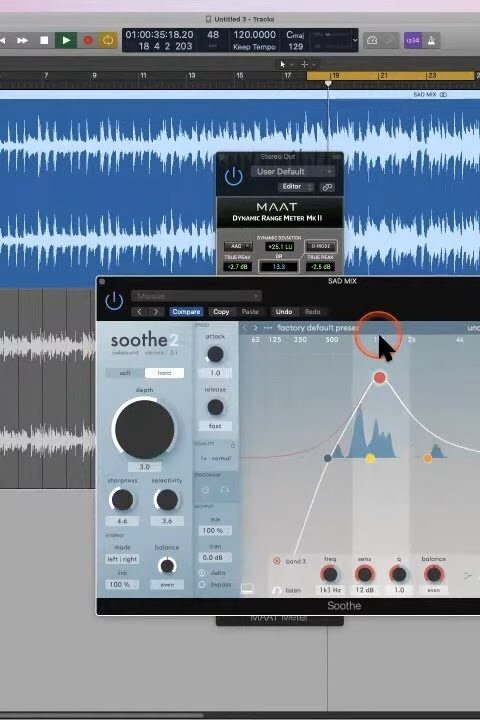Toggle the yellow Cycle loop button
480x720 pixels.
coord(108,40)
